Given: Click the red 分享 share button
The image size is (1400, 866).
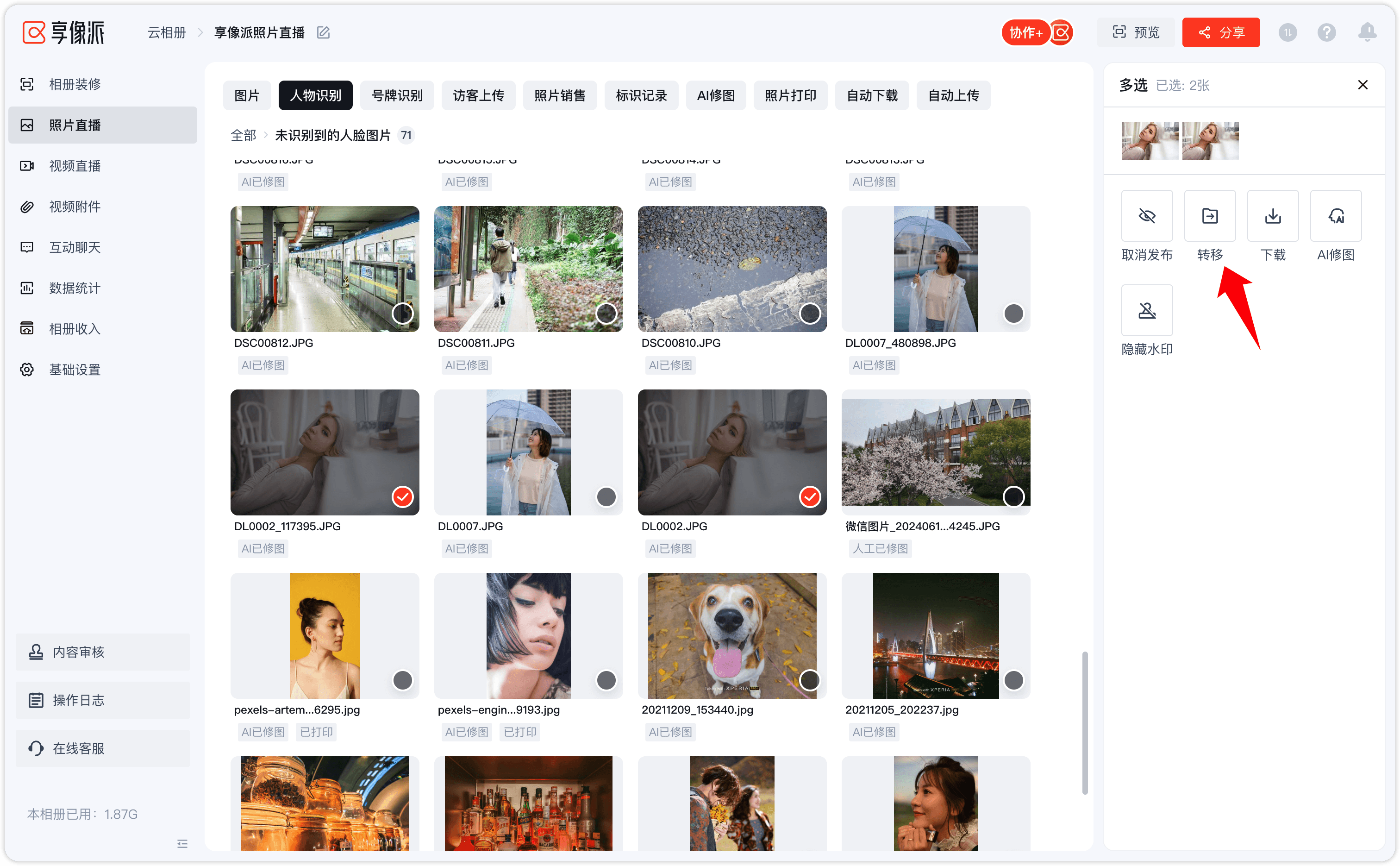Looking at the screenshot, I should (x=1220, y=32).
